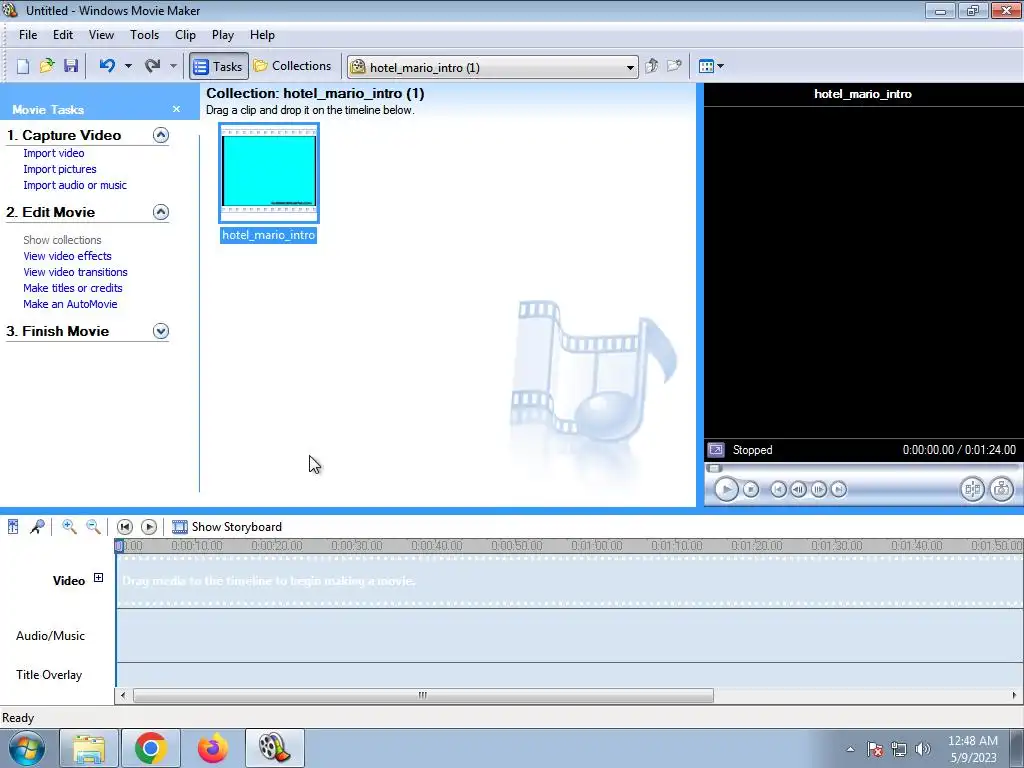Click the Forward button in monitor
The image size is (1024, 768).
pyautogui.click(x=839, y=489)
